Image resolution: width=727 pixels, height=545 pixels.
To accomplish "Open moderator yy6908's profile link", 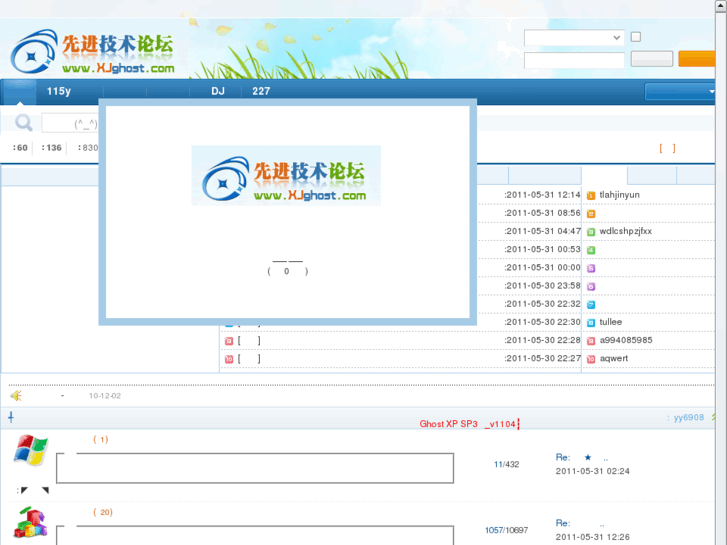I will [x=689, y=417].
